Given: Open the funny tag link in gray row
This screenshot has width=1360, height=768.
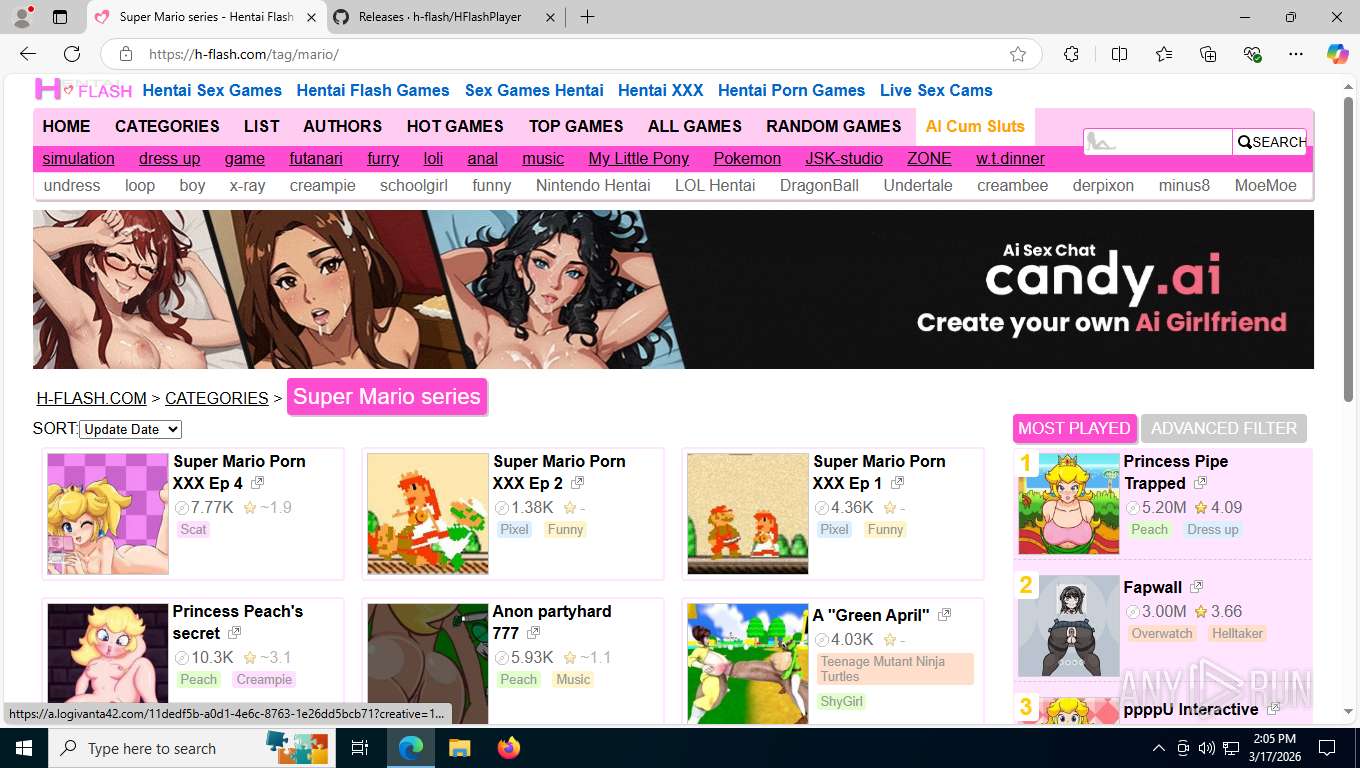Looking at the screenshot, I should (492, 185).
